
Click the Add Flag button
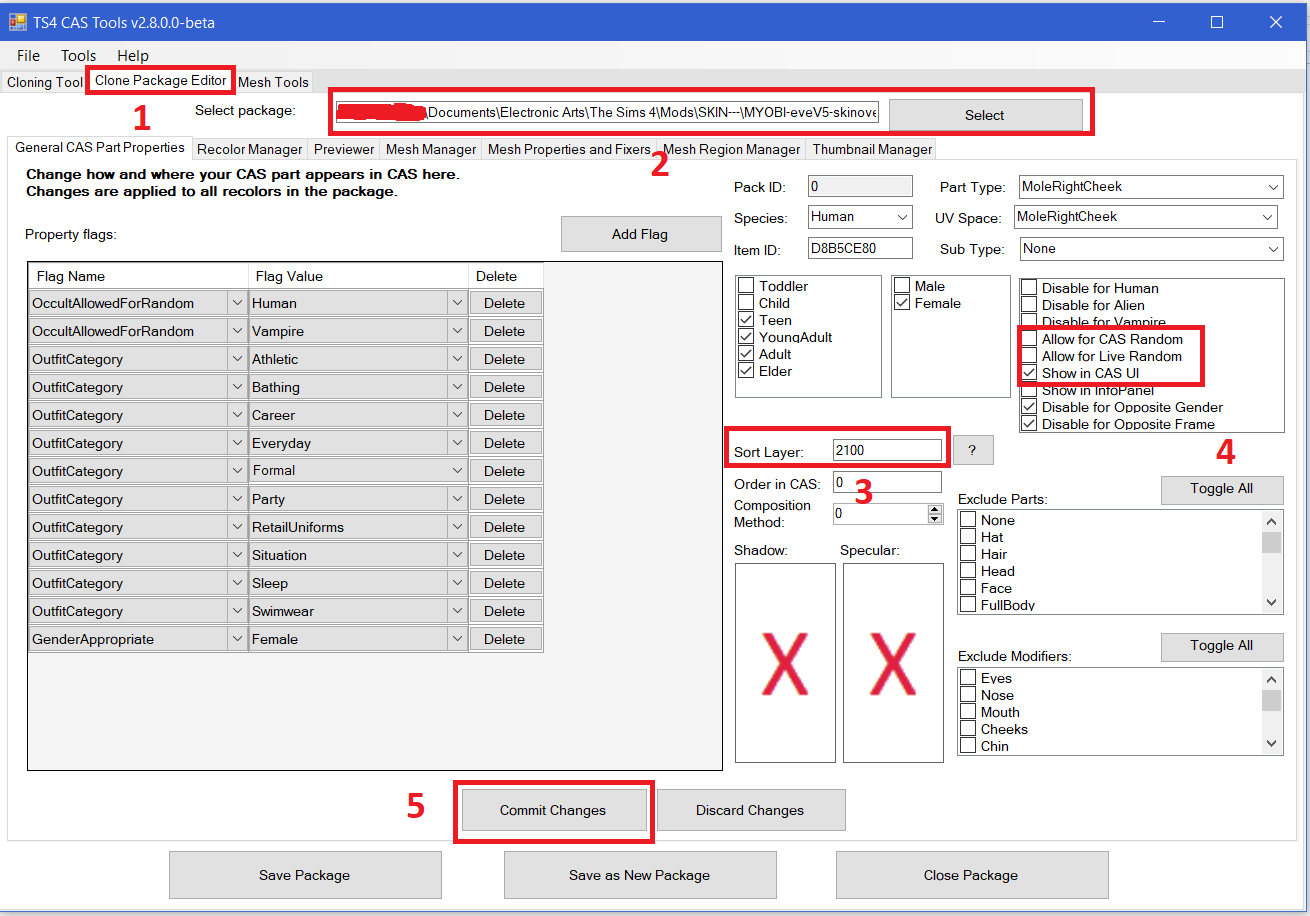640,234
